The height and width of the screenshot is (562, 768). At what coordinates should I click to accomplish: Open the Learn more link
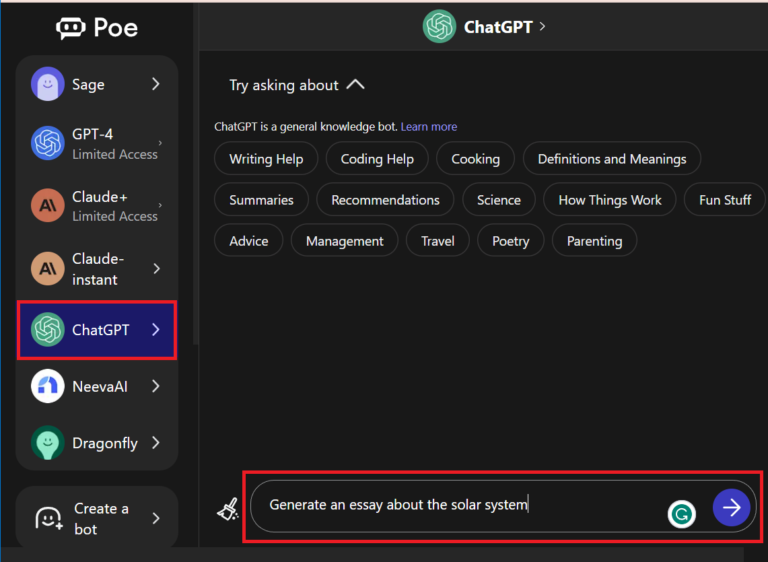(x=429, y=127)
